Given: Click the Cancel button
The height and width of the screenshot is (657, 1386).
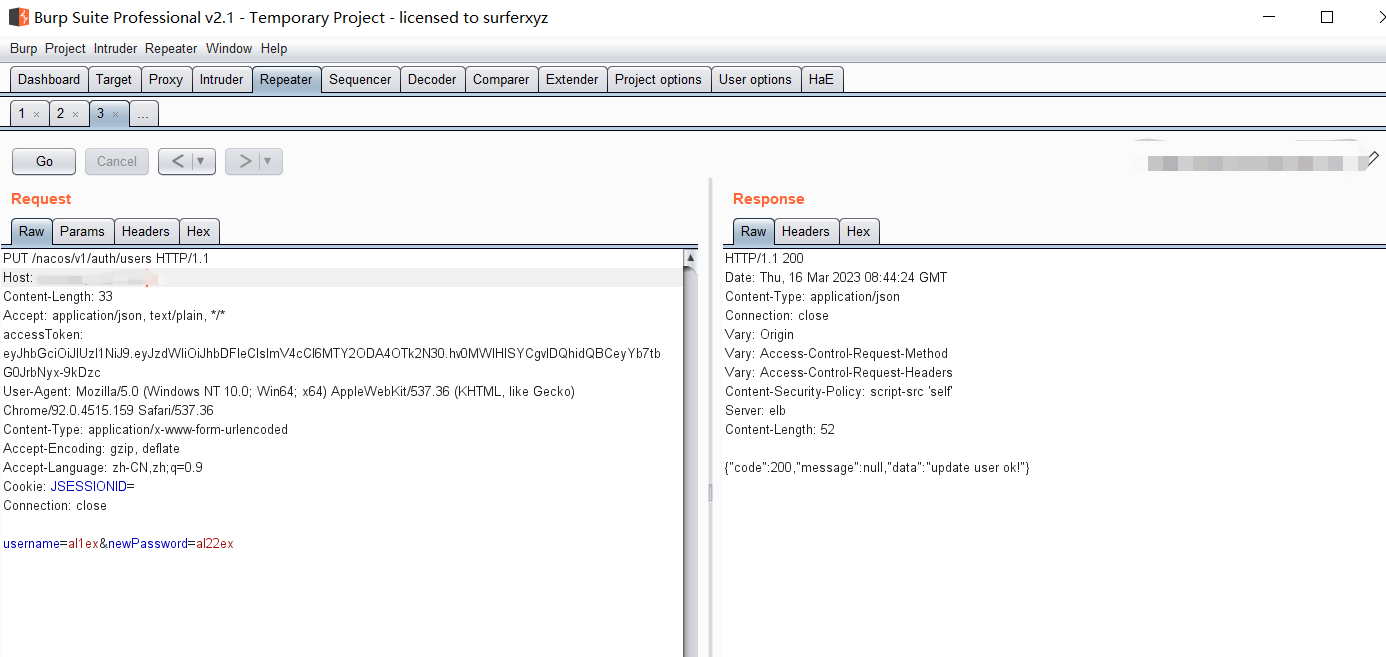Looking at the screenshot, I should [117, 161].
